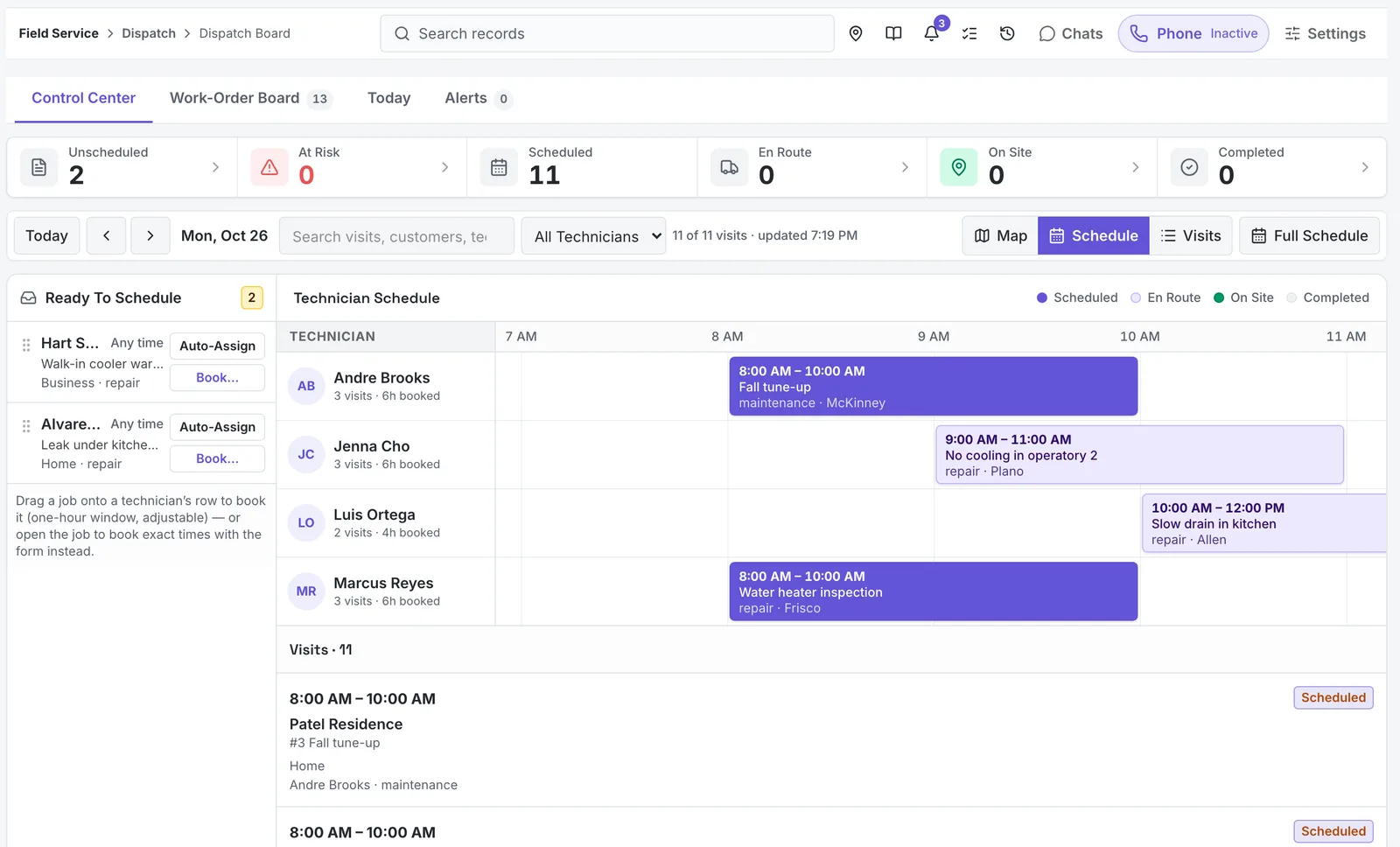The width and height of the screenshot is (1400, 847).
Task: Click Book for the Alvare... job
Action: pos(217,458)
